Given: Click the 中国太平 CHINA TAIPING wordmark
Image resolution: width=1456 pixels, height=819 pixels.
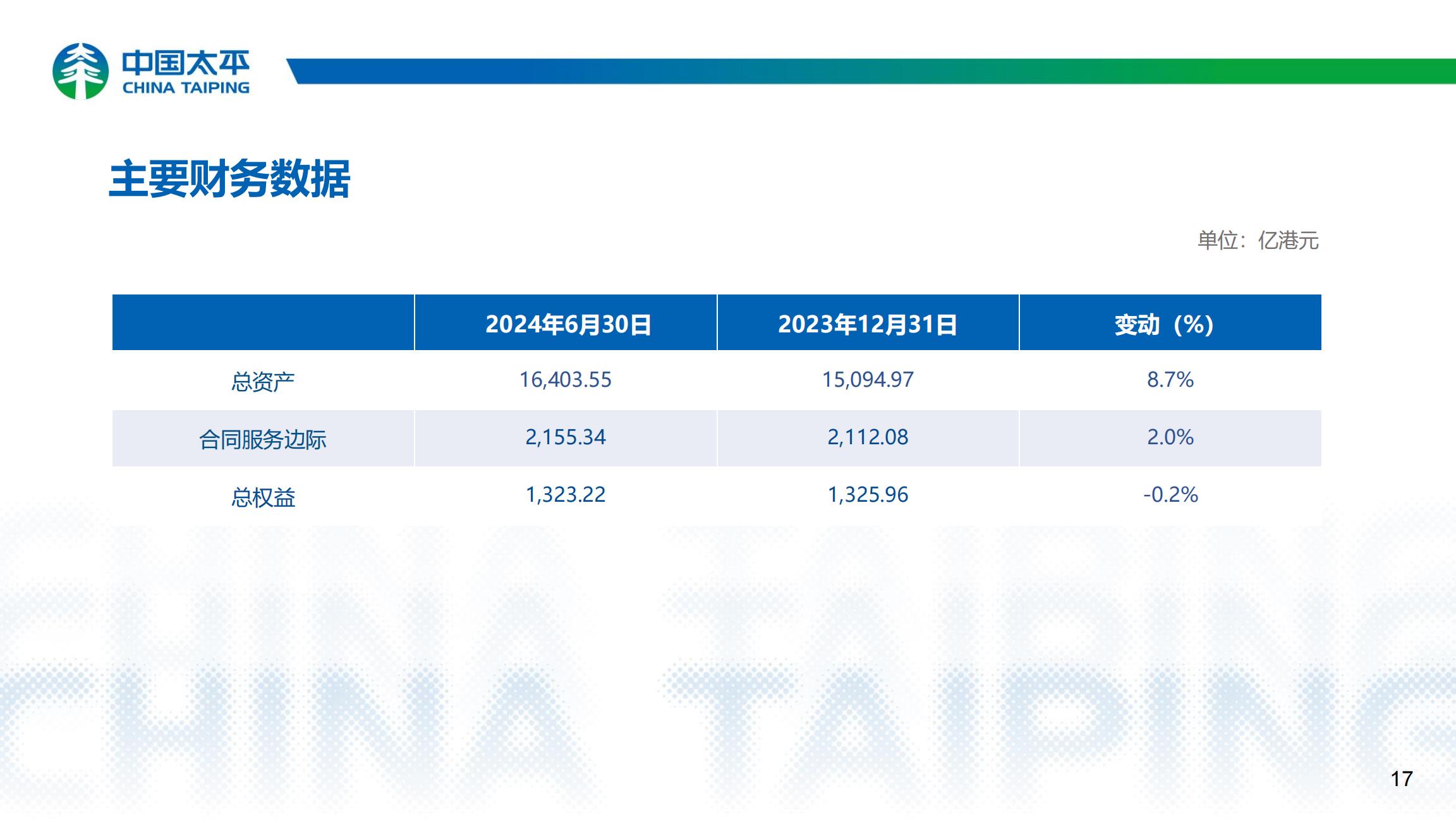Looking at the screenshot, I should (x=186, y=72).
